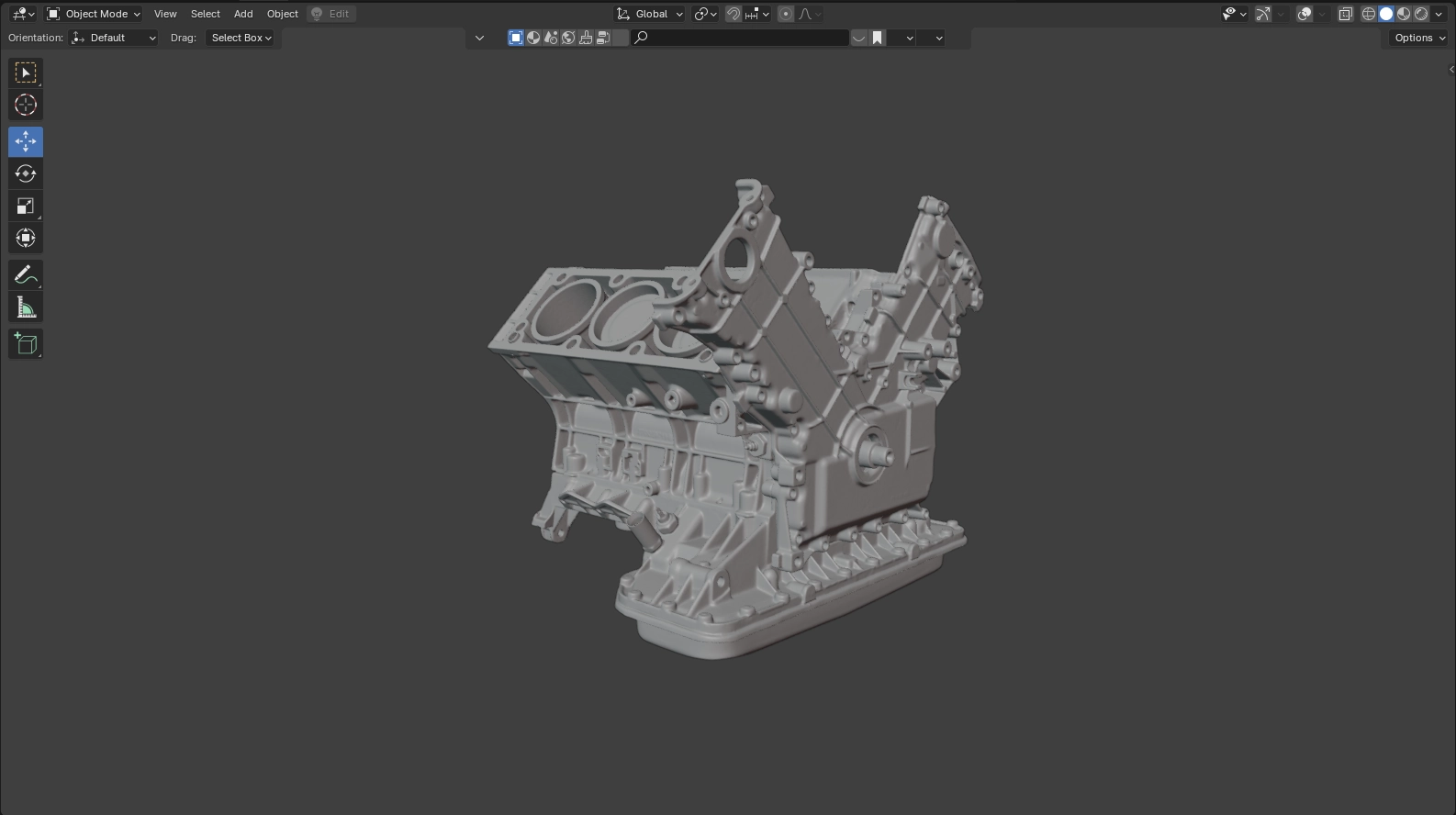Image resolution: width=1456 pixels, height=815 pixels.
Task: Switch to wireframe viewport shading
Action: pyautogui.click(x=1369, y=14)
